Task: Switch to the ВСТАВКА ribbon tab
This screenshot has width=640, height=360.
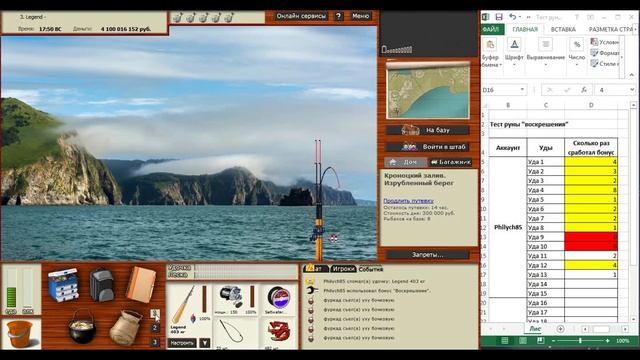Action: point(563,29)
